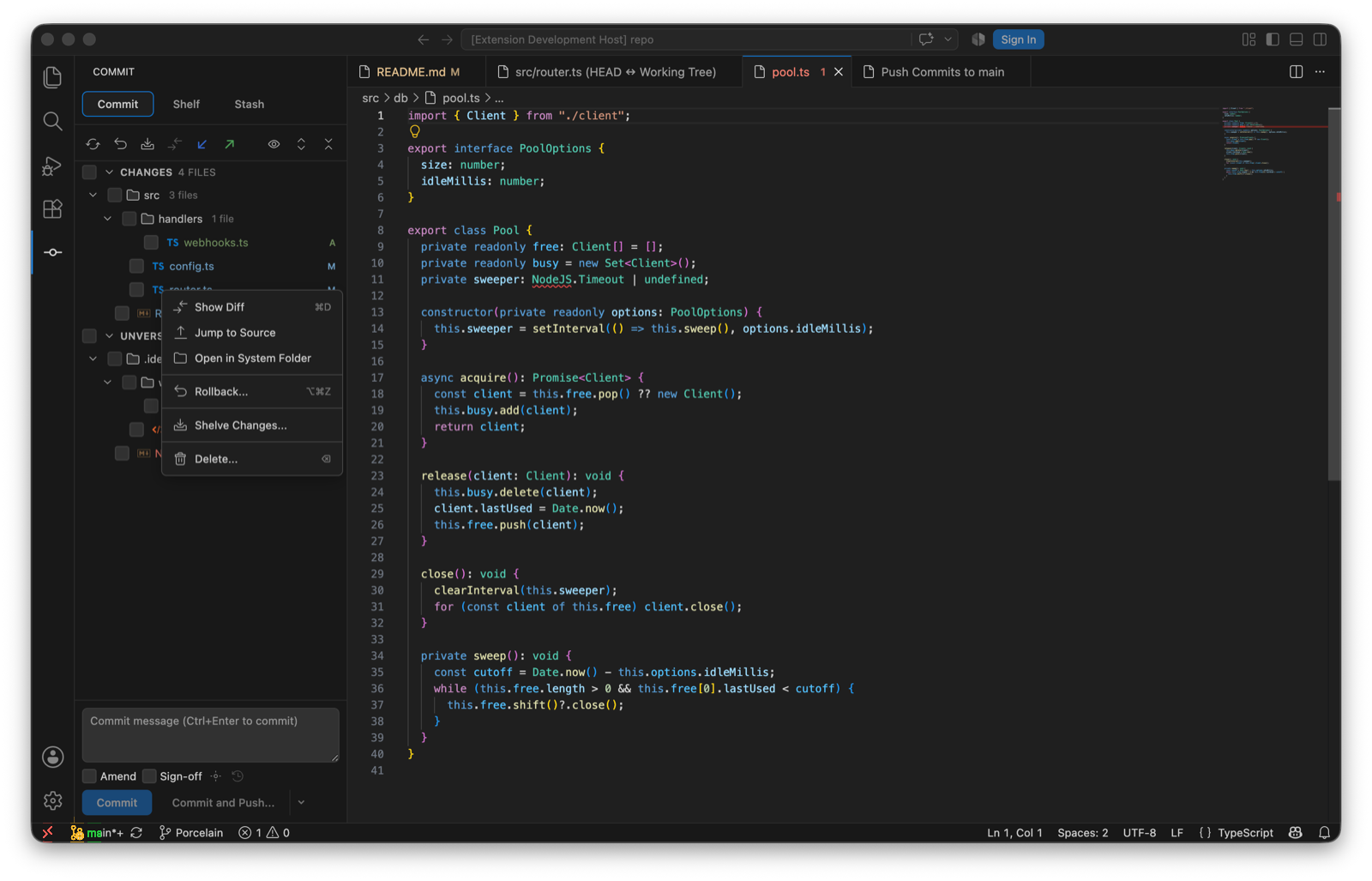Choose Rollback... from context menu
This screenshot has width=1372, height=881.
pyautogui.click(x=252, y=391)
